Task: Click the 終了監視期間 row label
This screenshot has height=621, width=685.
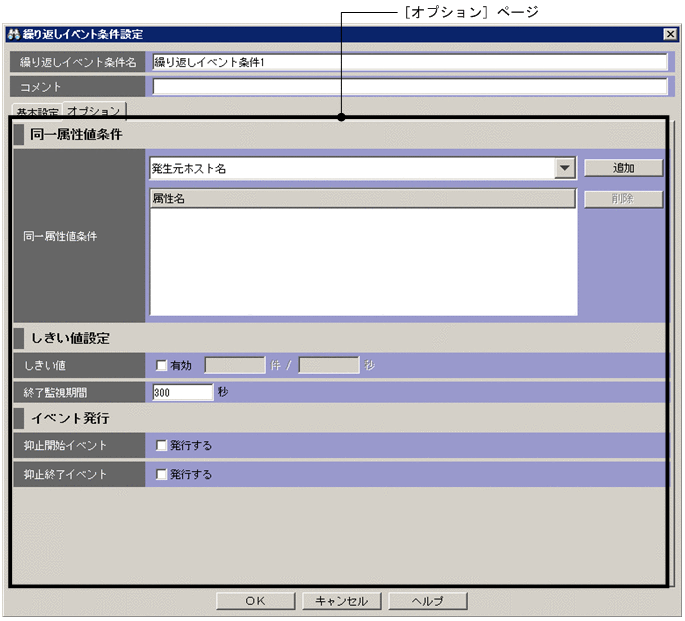Action: coord(55,393)
